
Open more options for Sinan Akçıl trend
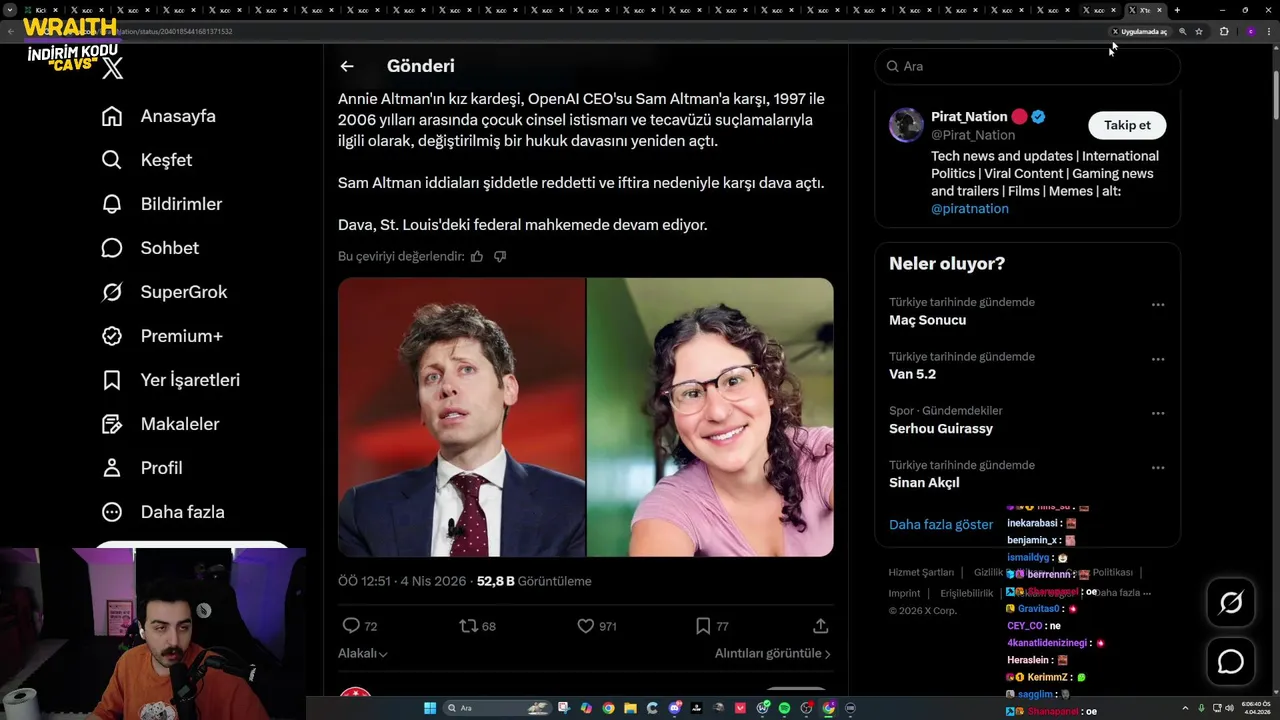click(1158, 467)
